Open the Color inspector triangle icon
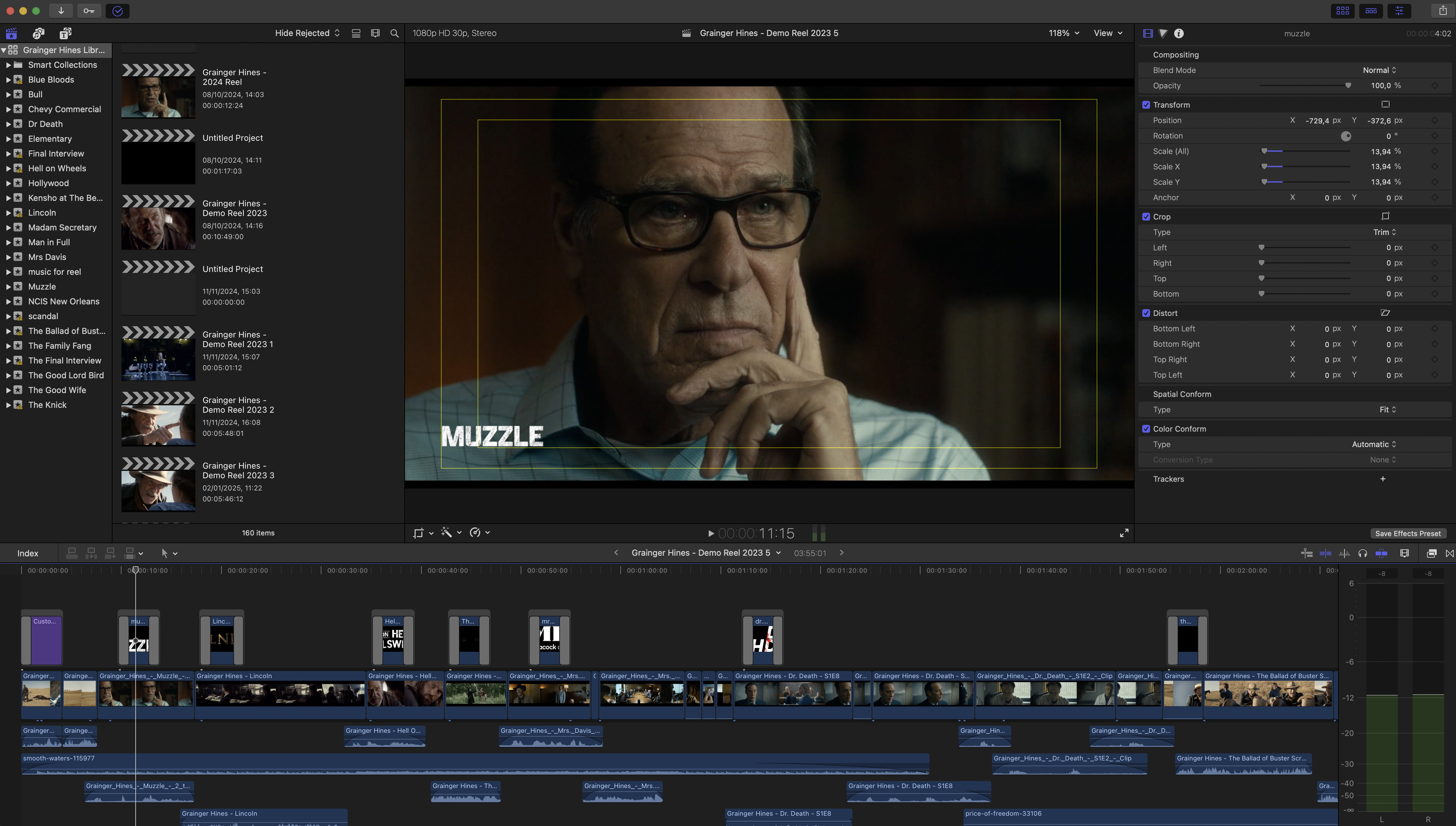The image size is (1456, 826). pyautogui.click(x=1163, y=33)
